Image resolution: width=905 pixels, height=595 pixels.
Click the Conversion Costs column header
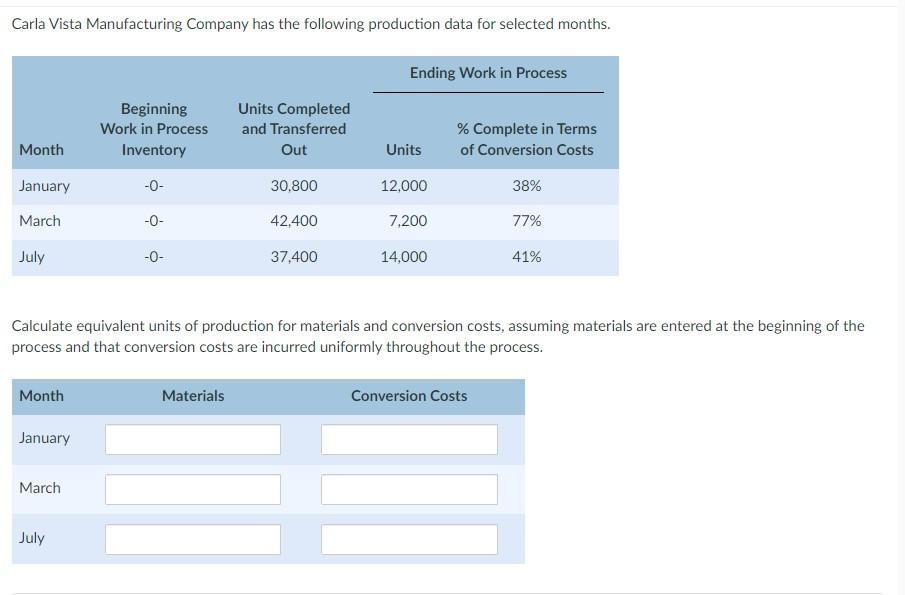(408, 395)
